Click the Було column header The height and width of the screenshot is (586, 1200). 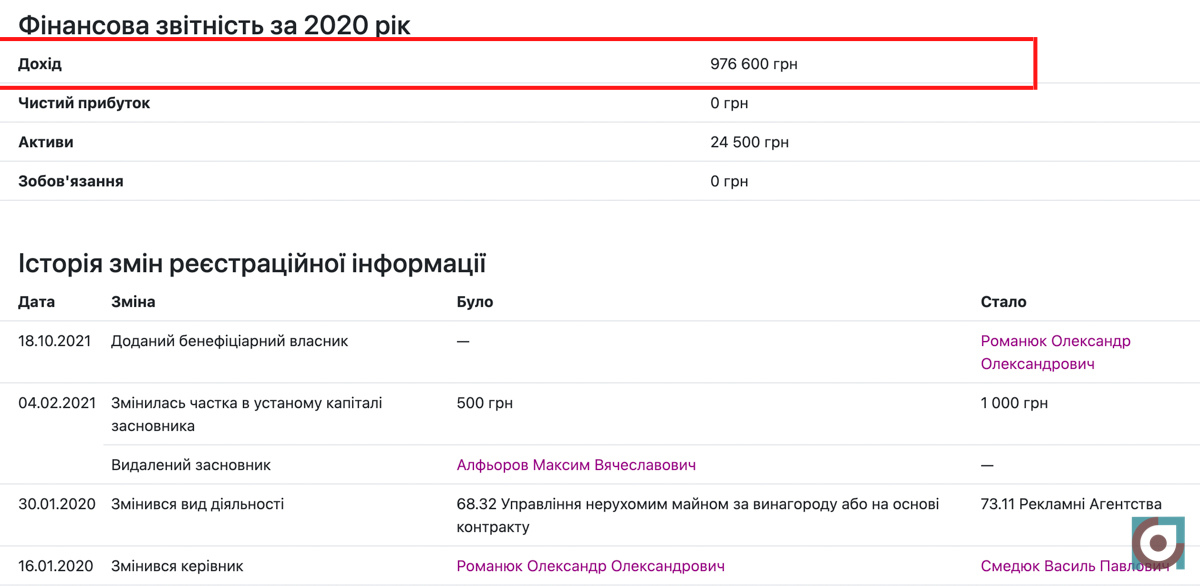475,301
